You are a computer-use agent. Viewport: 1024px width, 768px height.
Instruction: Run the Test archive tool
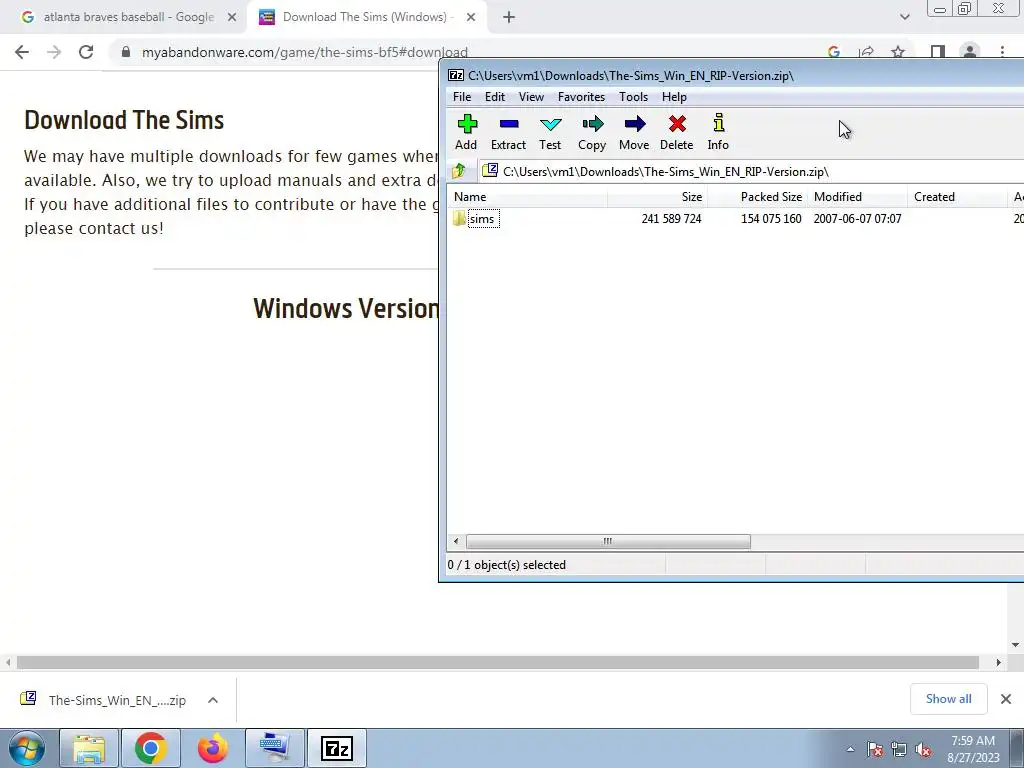(x=550, y=133)
